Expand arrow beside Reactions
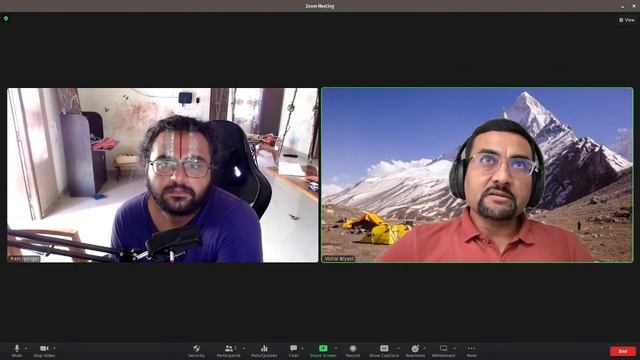Viewport: 640px width, 360px height. (x=424, y=348)
